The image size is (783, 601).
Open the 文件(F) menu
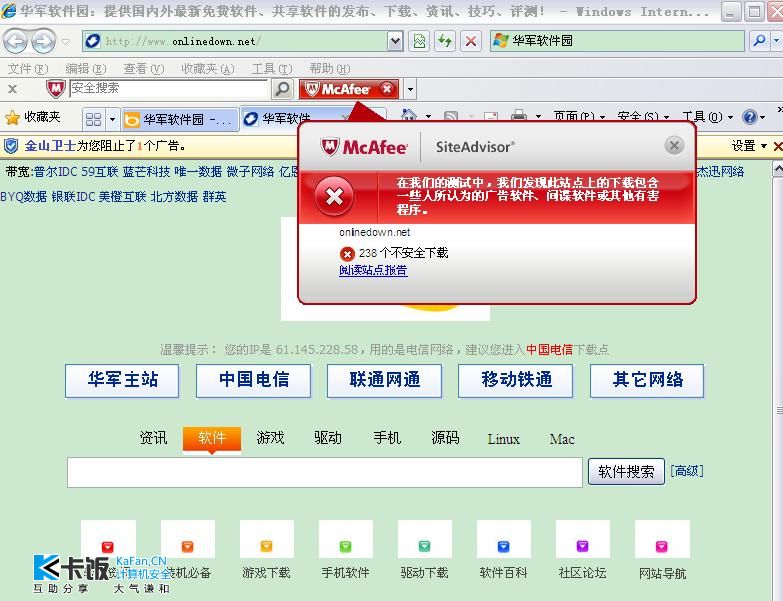[28, 68]
